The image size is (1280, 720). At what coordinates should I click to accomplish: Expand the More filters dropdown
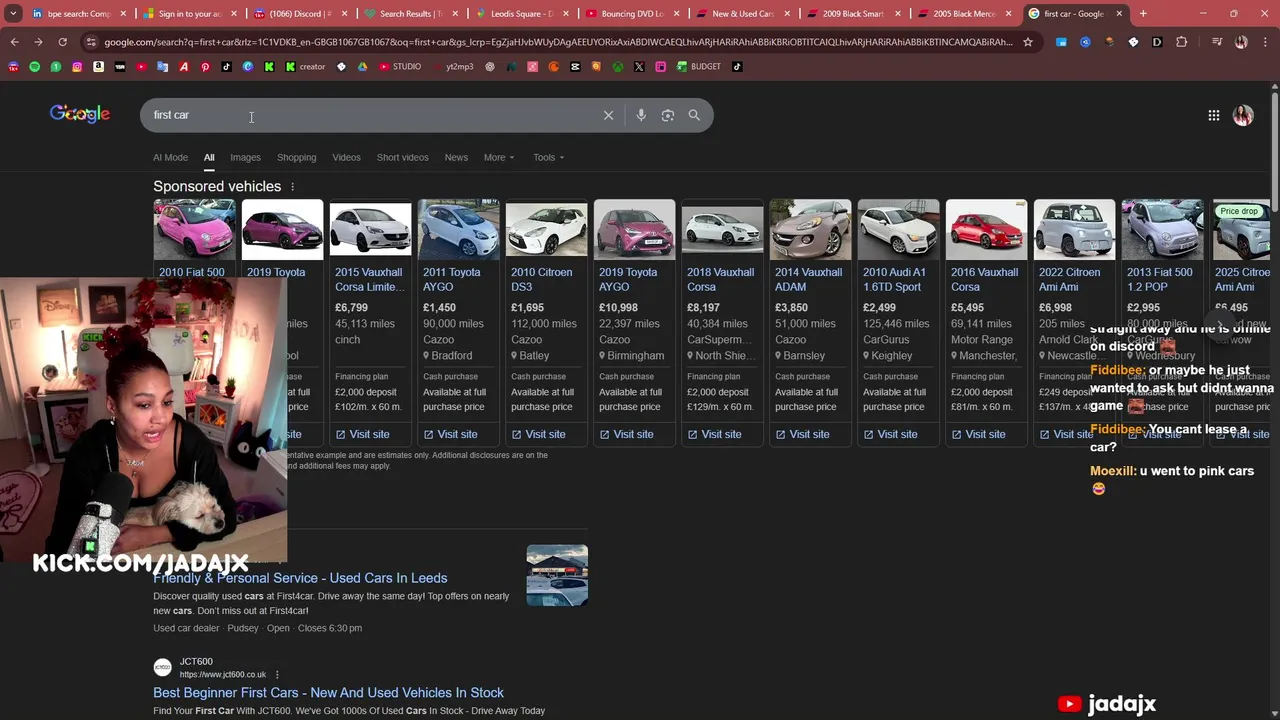tap(499, 157)
